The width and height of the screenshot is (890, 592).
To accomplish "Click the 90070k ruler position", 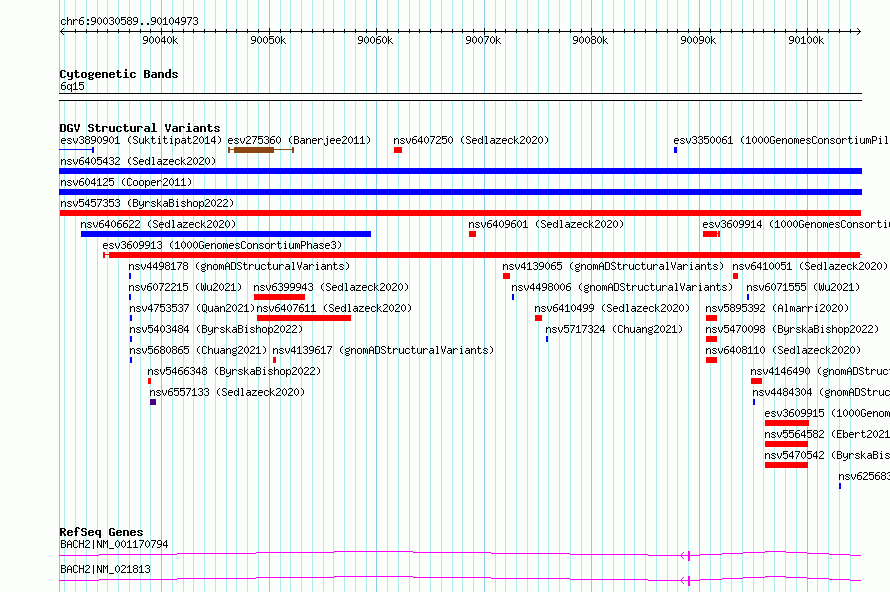I will click(x=483, y=40).
